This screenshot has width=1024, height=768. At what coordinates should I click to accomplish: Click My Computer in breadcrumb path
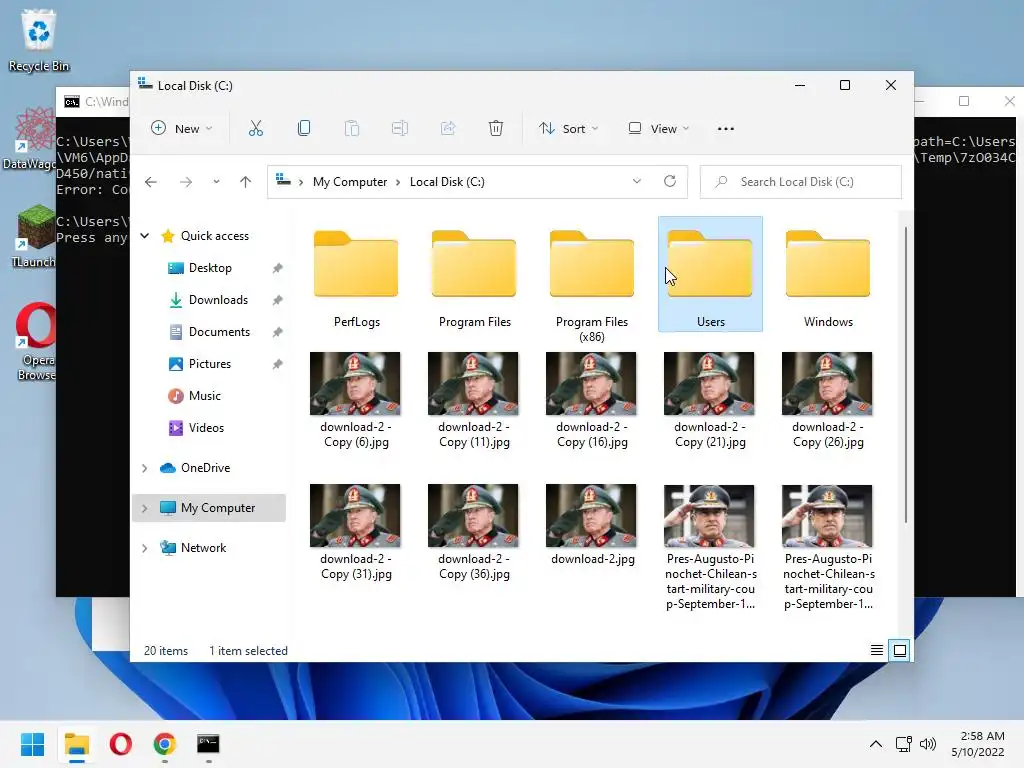[x=349, y=182]
